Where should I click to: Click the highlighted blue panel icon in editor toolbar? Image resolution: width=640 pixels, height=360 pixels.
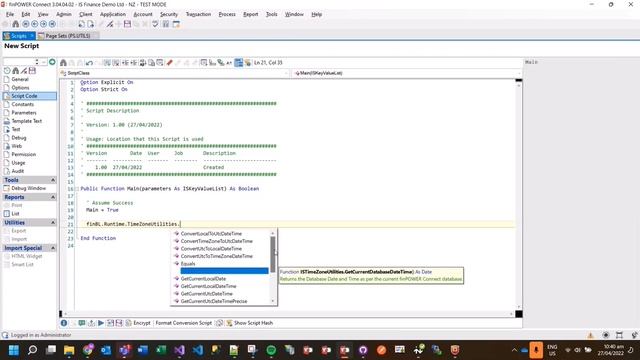click(x=239, y=63)
